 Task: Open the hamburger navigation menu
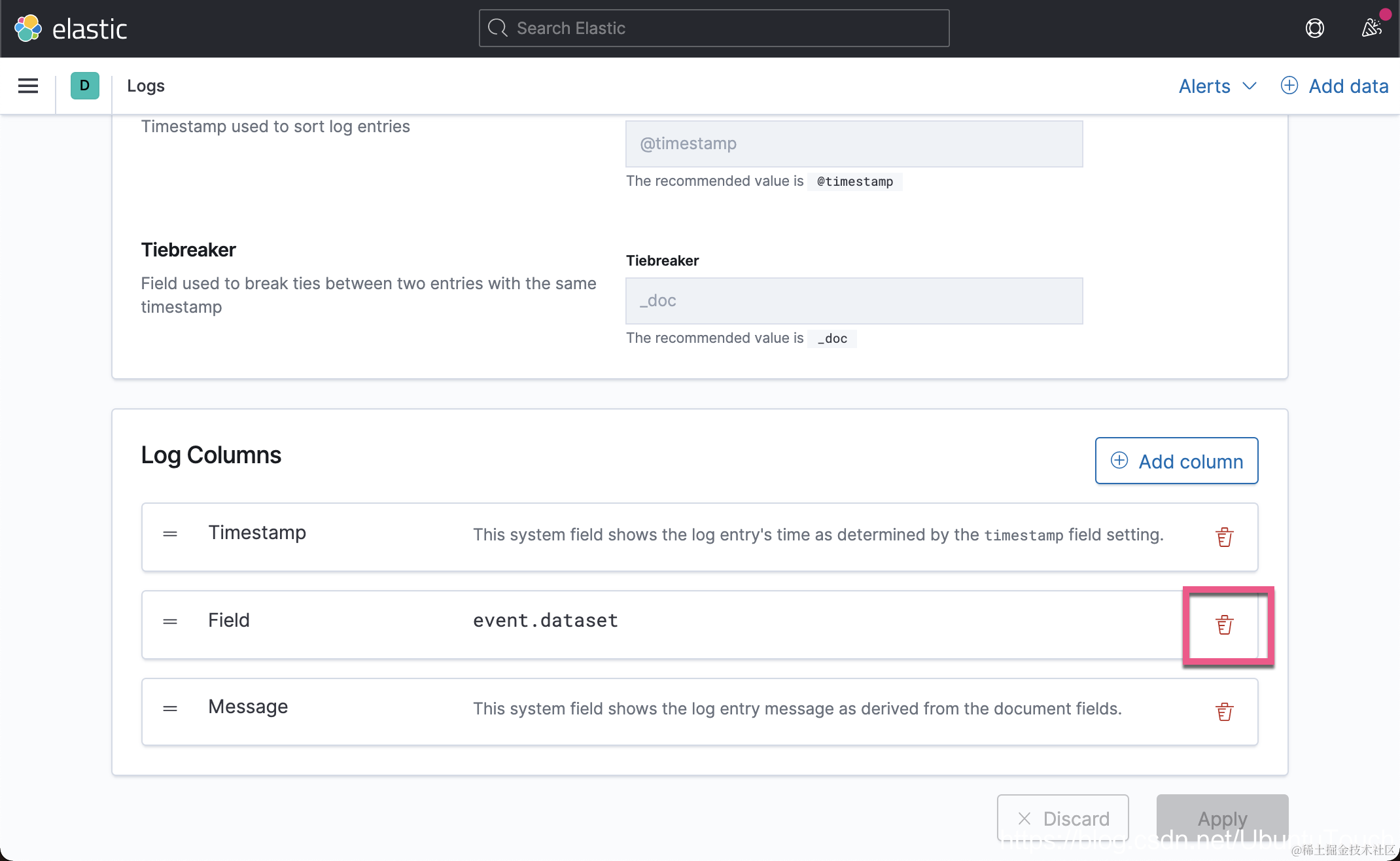28,86
